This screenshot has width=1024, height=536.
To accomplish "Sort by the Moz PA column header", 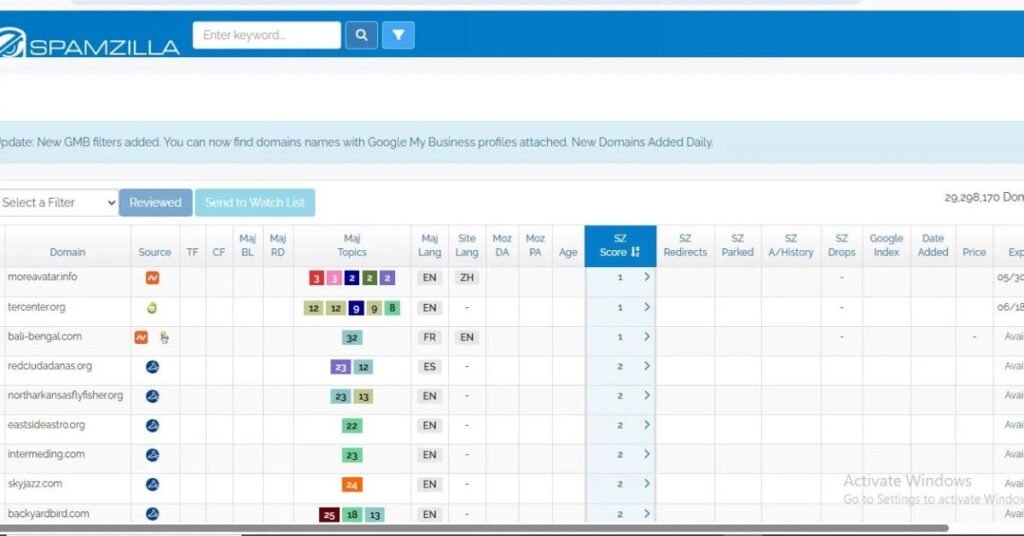I will pos(536,245).
